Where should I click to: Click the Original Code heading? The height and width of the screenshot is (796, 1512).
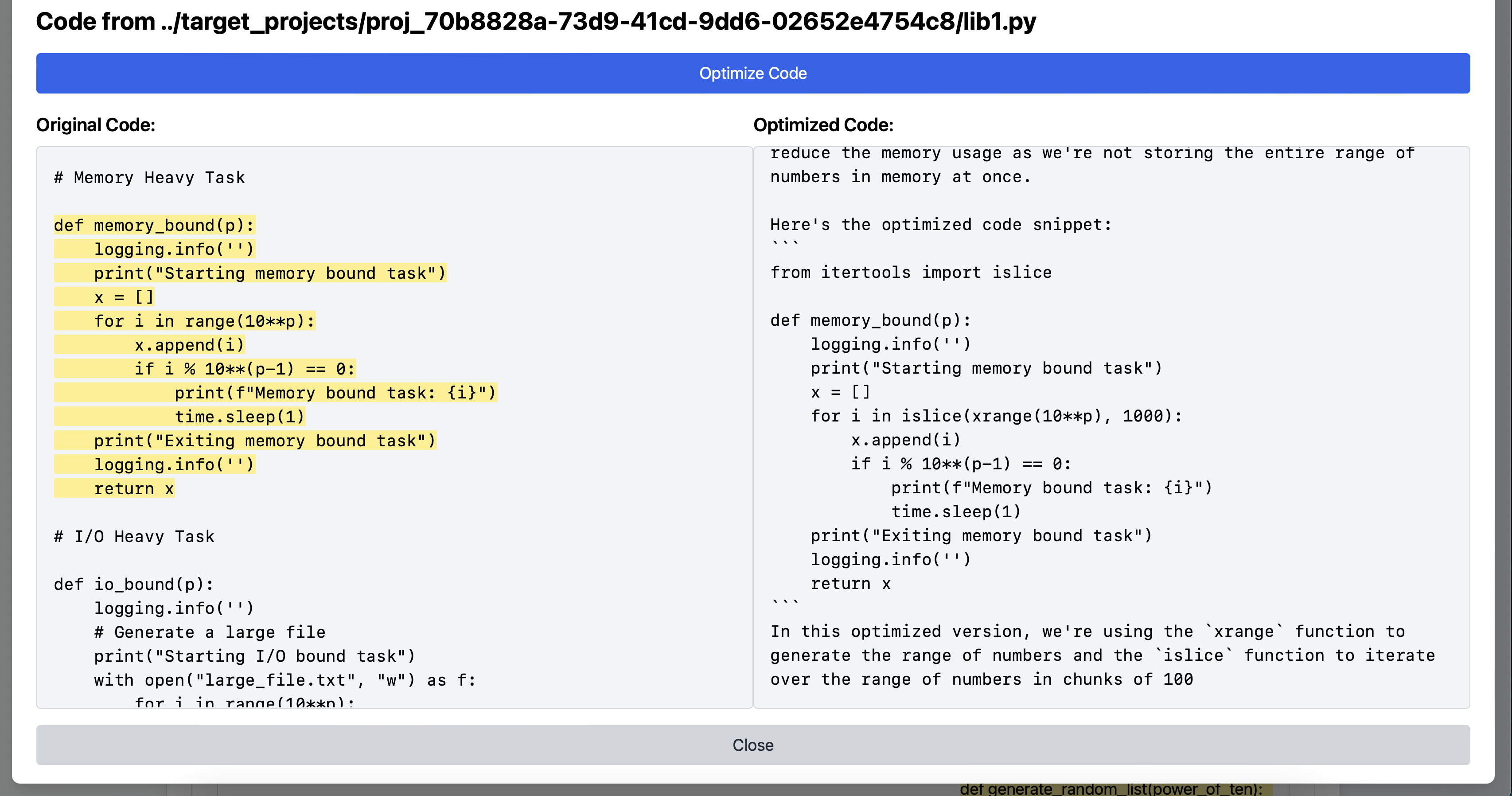pyautogui.click(x=96, y=125)
